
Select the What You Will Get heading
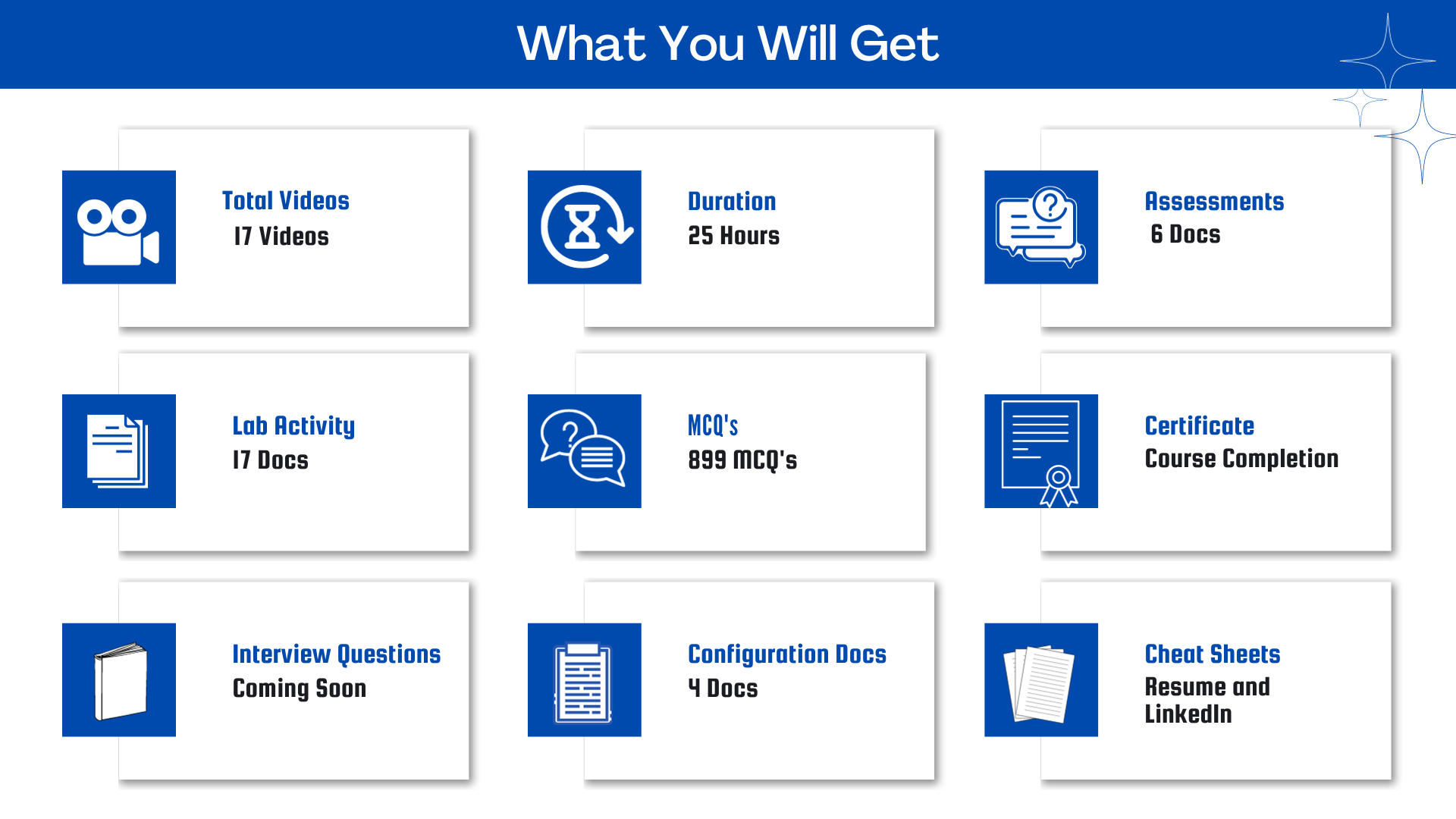point(727,45)
